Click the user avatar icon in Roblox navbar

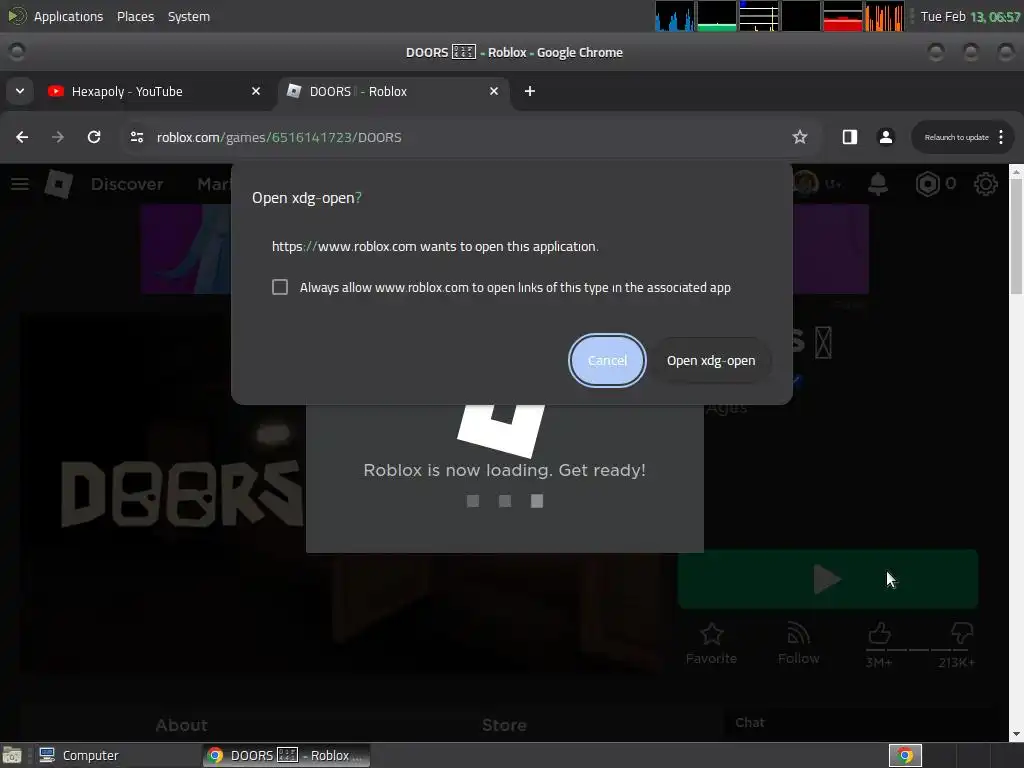(806, 184)
